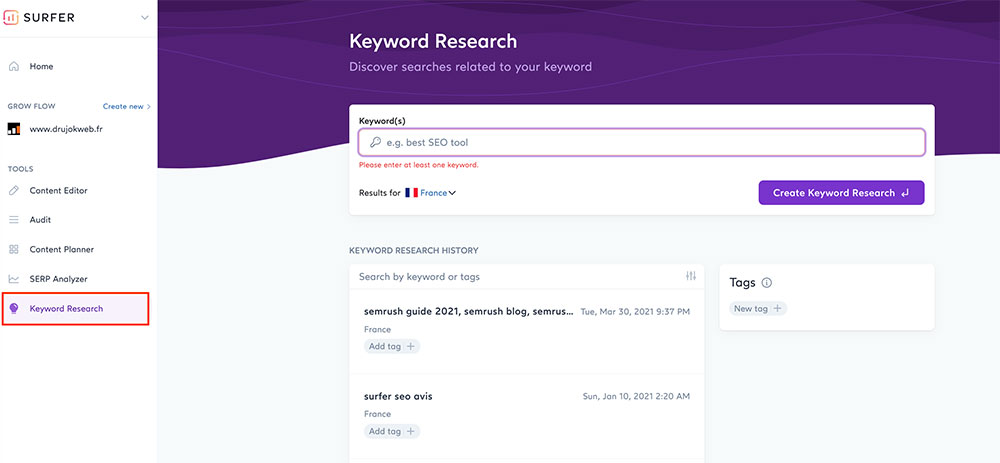This screenshot has height=463, width=1000.
Task: Click the Tags info icon
Action: pyautogui.click(x=767, y=283)
